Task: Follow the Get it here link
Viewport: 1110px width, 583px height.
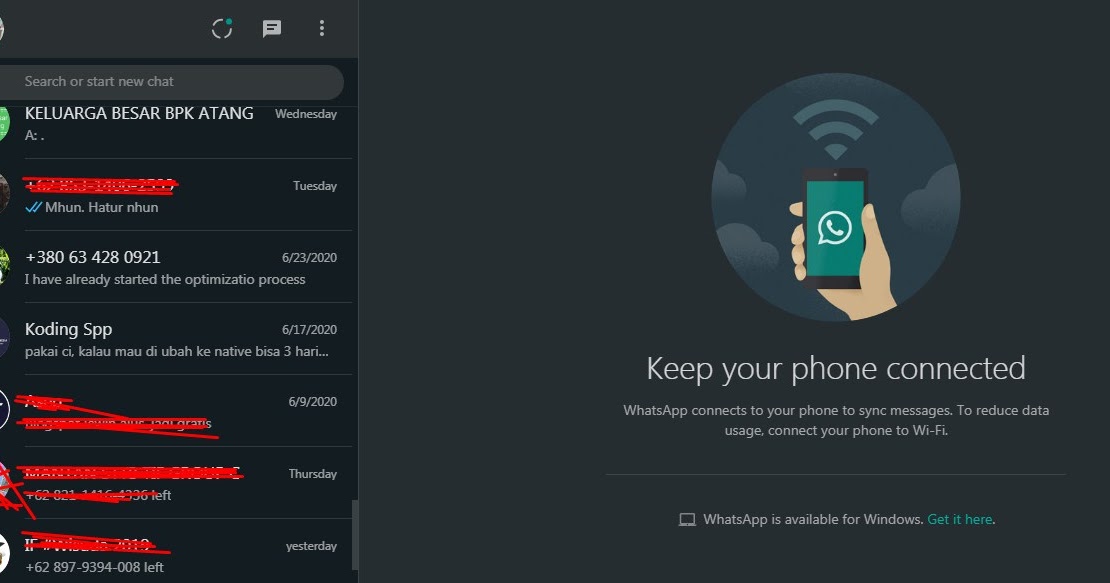Action: coord(959,519)
